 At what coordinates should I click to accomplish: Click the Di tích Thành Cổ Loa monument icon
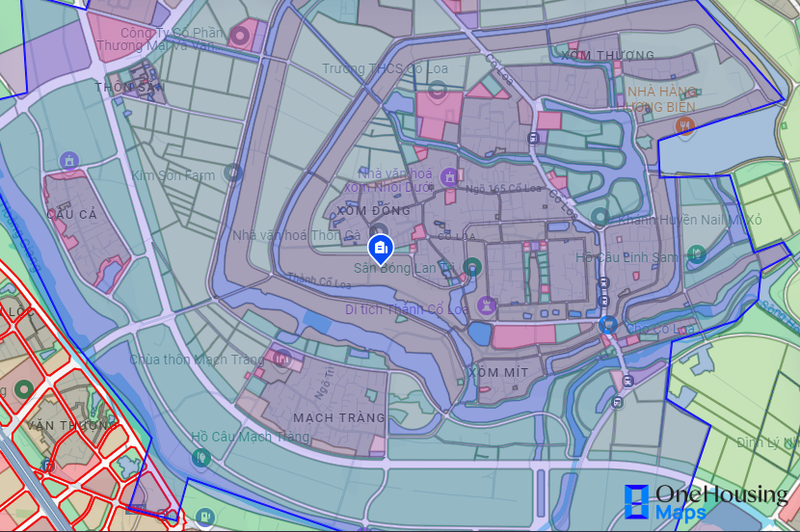pos(486,305)
